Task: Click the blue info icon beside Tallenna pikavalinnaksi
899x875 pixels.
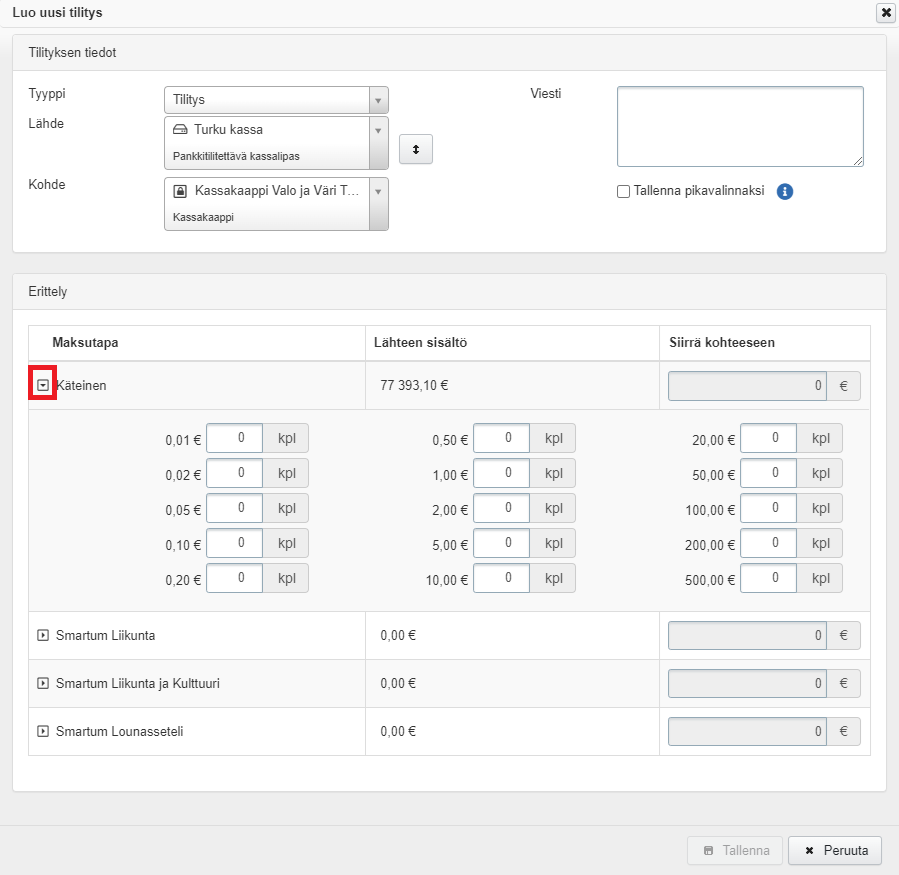Action: [785, 192]
